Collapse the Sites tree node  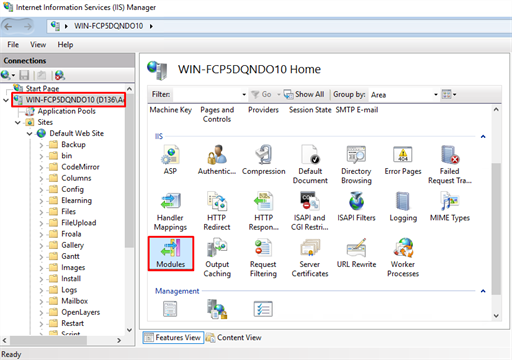pyautogui.click(x=18, y=122)
